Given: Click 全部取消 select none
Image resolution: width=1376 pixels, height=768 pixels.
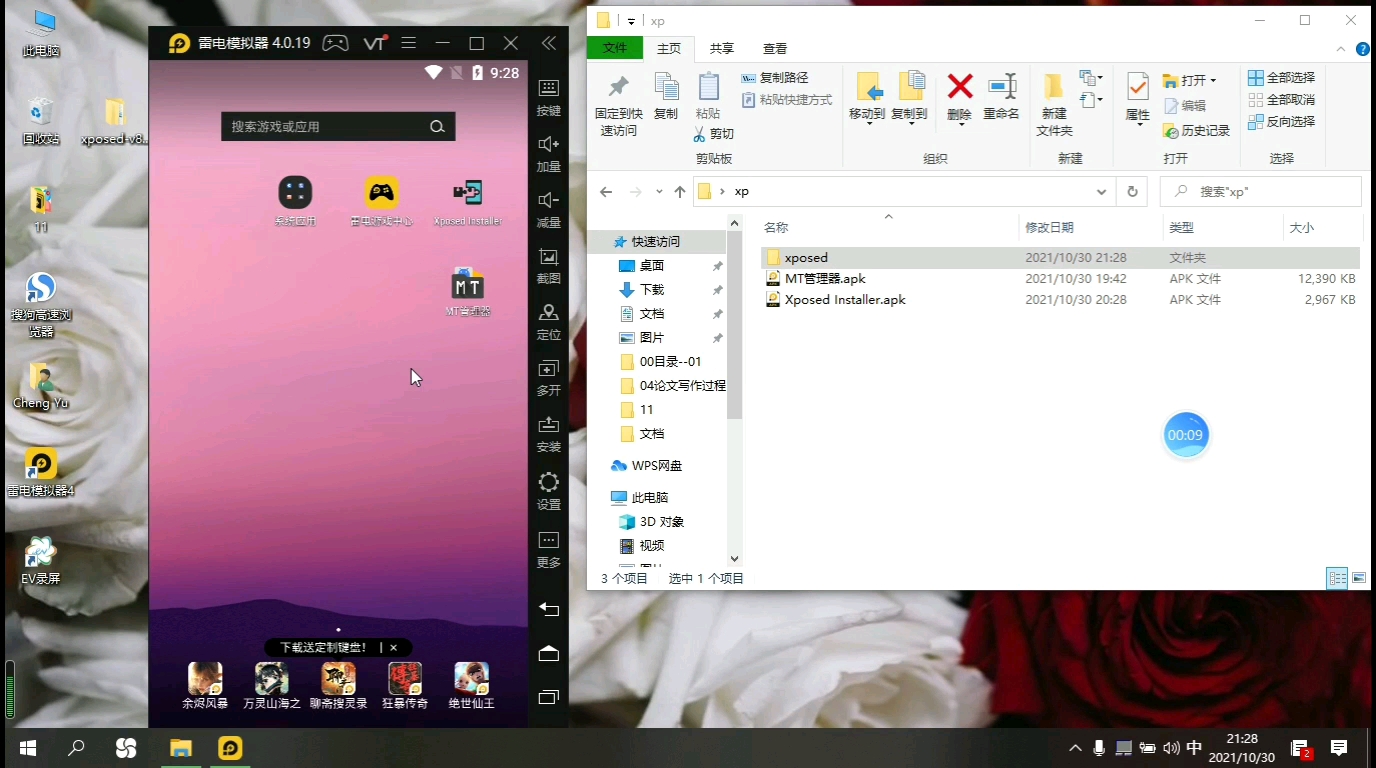Looking at the screenshot, I should pos(1281,100).
